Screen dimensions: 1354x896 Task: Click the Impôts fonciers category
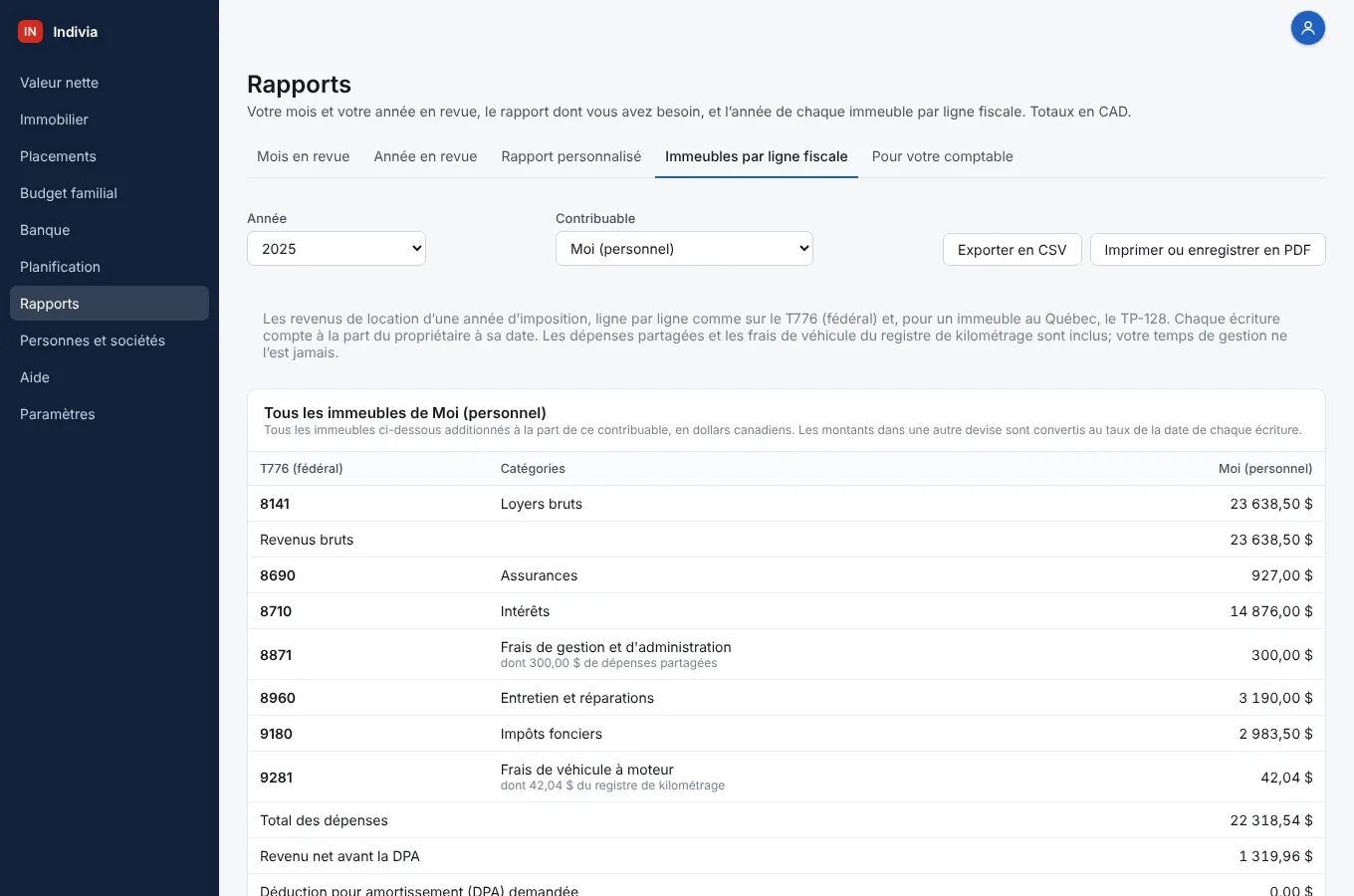pyautogui.click(x=552, y=734)
